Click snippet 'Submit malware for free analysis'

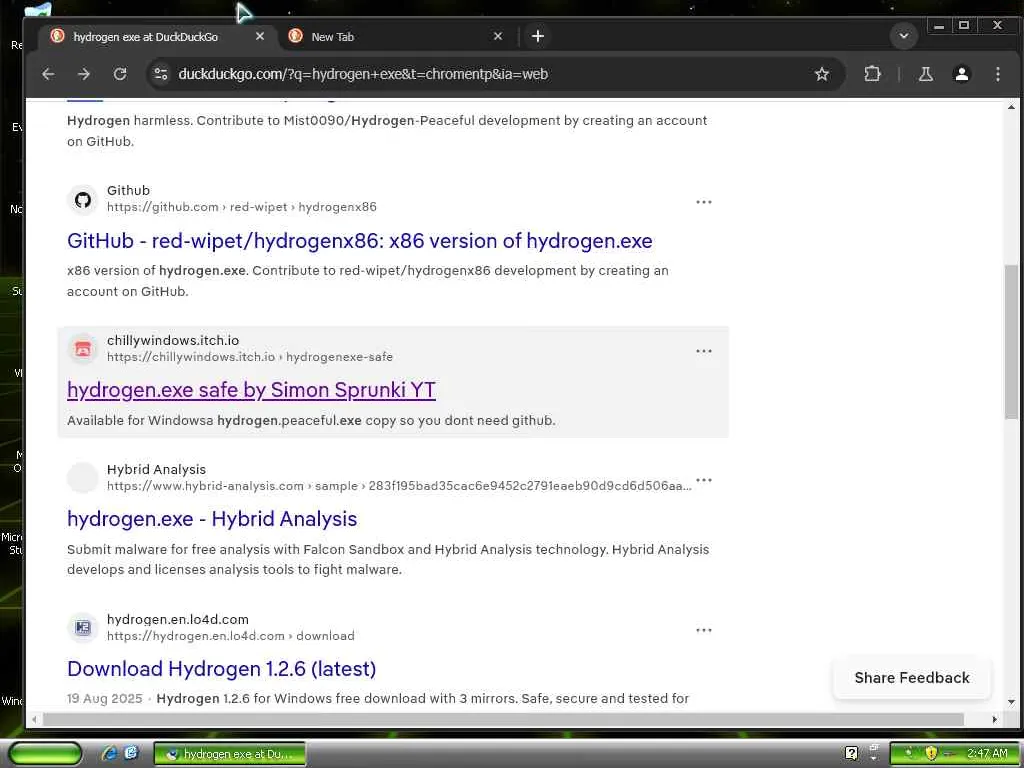click(388, 560)
